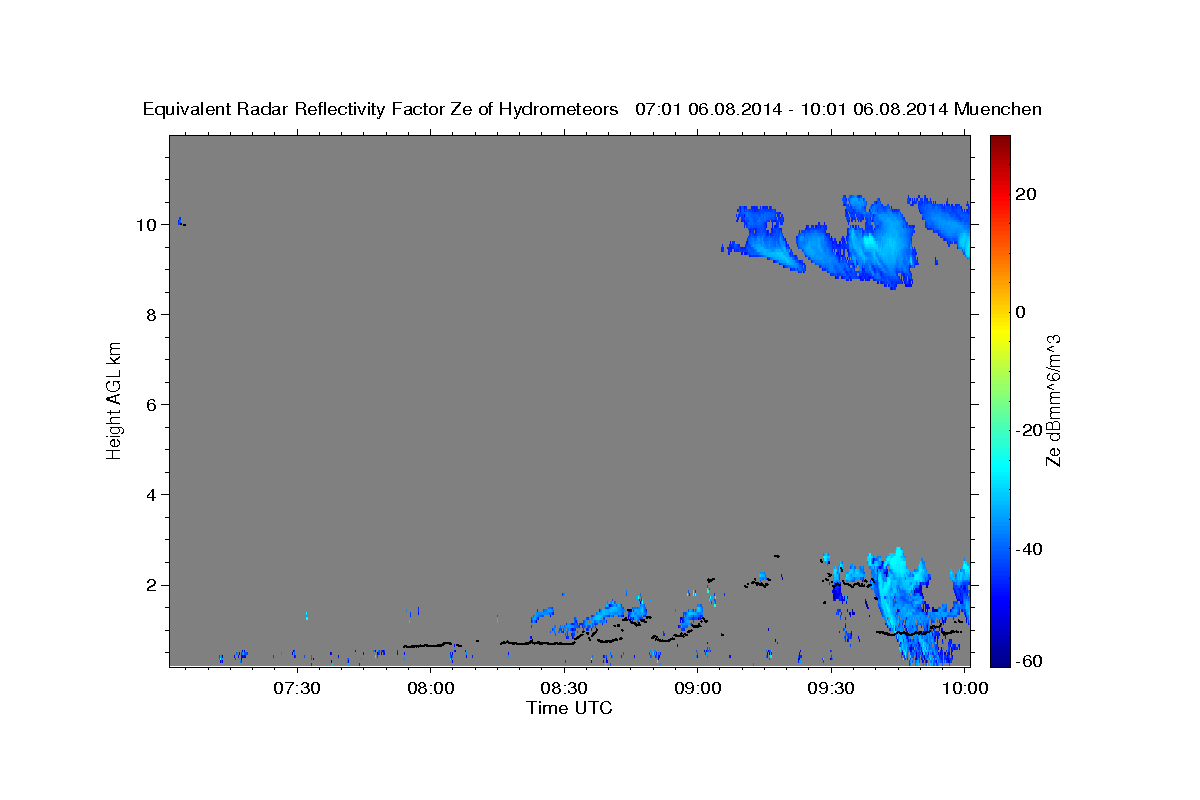This screenshot has height=800, width=1200.
Task: Click the '09:00' time axis label
Action: coord(698,689)
